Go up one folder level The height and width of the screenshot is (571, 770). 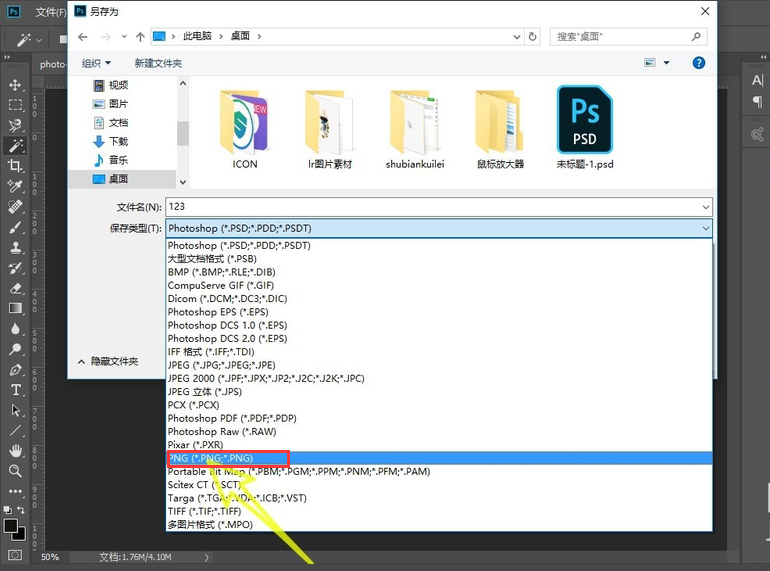point(140,37)
